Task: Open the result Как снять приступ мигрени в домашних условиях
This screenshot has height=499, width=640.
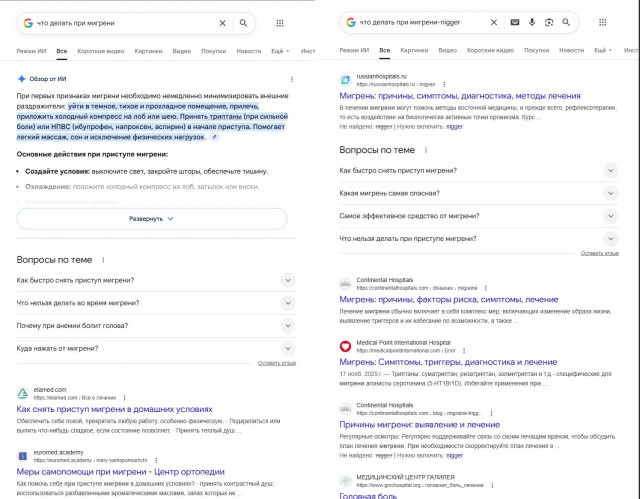Action: [x=114, y=409]
